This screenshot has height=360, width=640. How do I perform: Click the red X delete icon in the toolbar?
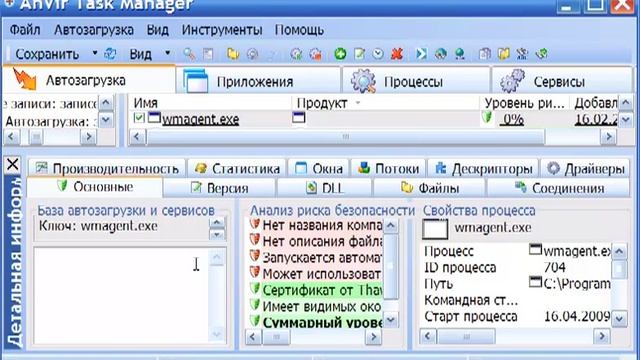coord(397,54)
